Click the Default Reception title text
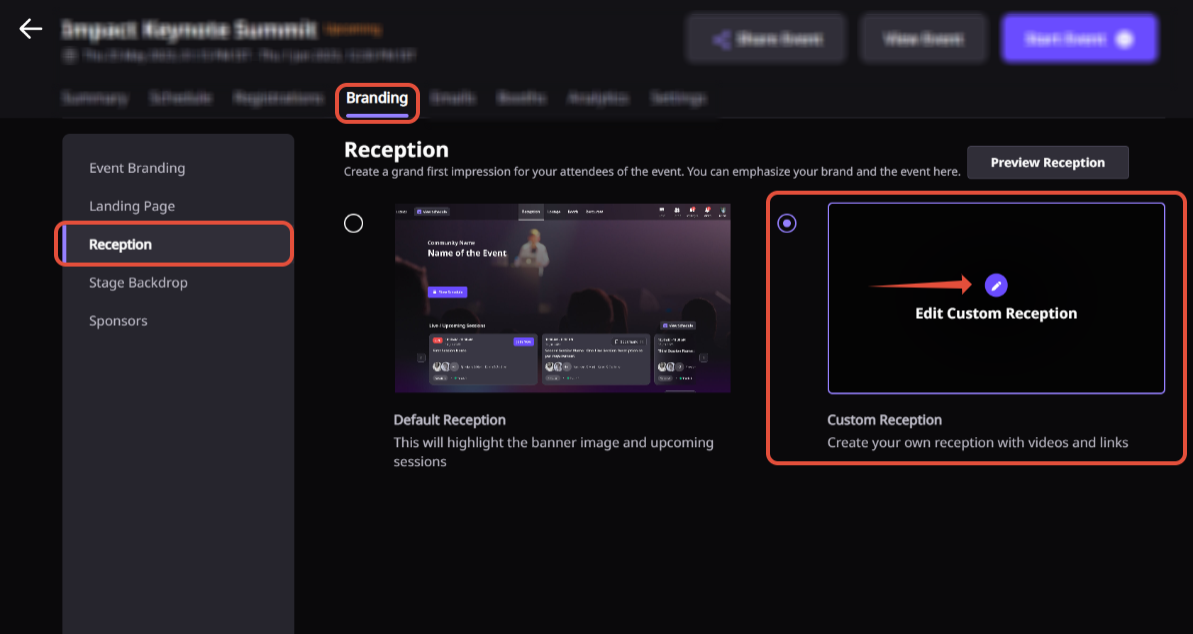 tap(450, 420)
